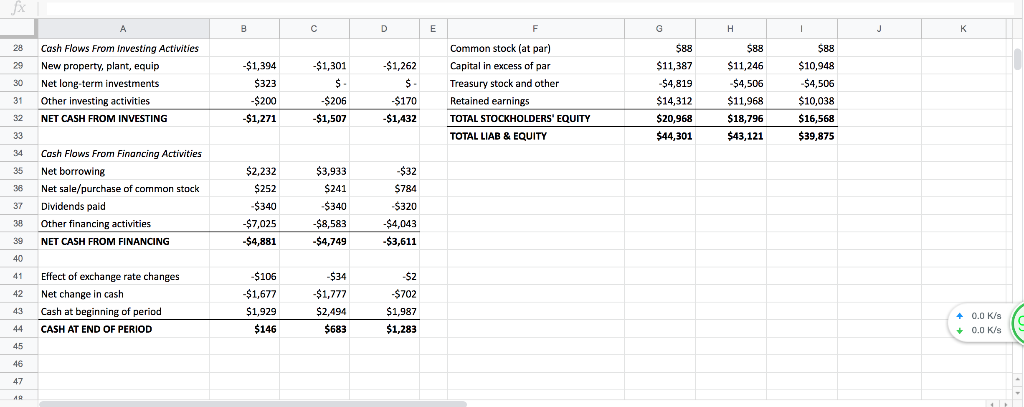Viewport: 1024px width, 407px height.
Task: Select row 44 header
Action: click(x=18, y=329)
